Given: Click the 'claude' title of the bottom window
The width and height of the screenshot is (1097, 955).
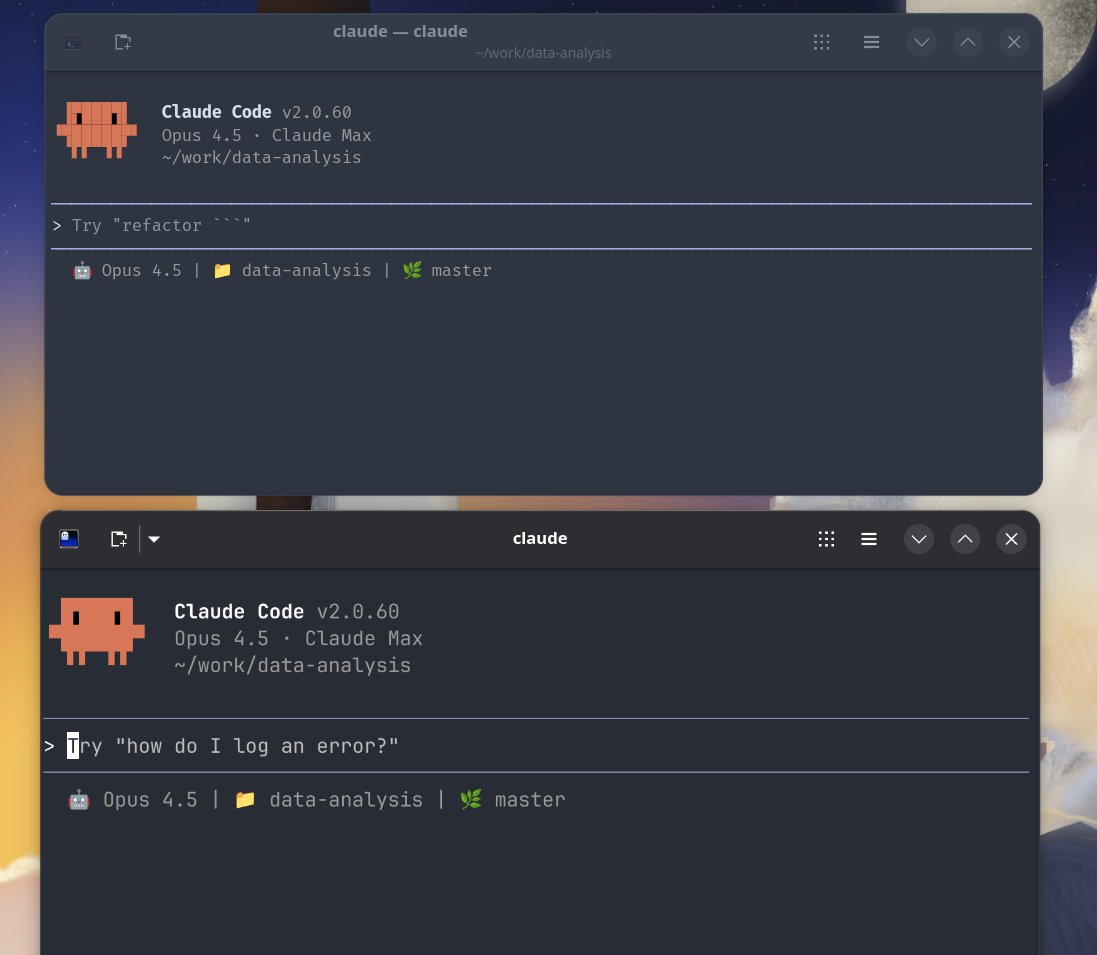Looking at the screenshot, I should (x=540, y=539).
